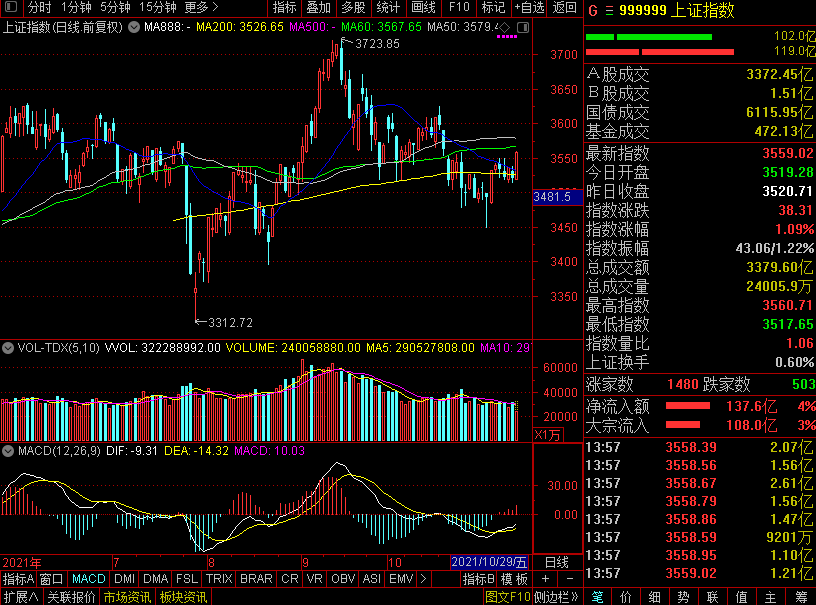Click the 日线 period label on timeline
This screenshot has height=605, width=816.
point(556,562)
